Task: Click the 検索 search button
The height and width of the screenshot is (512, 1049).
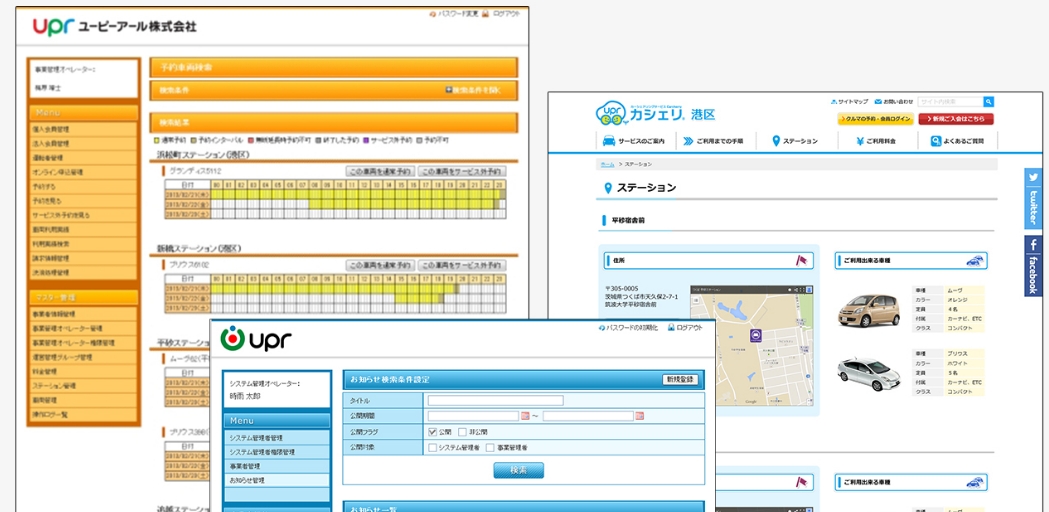Action: (x=518, y=471)
